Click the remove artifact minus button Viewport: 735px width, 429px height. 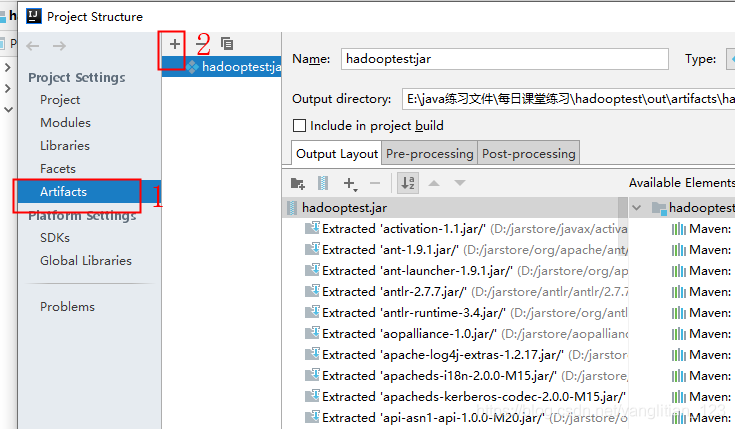[202, 44]
